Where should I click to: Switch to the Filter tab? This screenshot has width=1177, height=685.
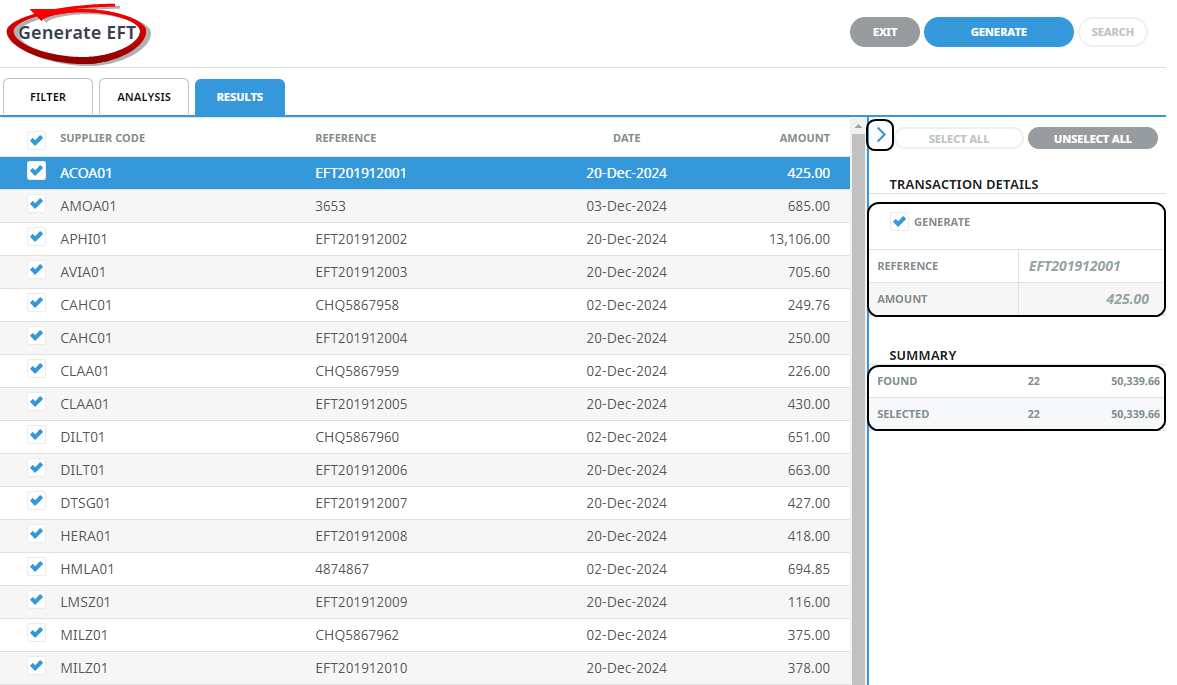48,97
